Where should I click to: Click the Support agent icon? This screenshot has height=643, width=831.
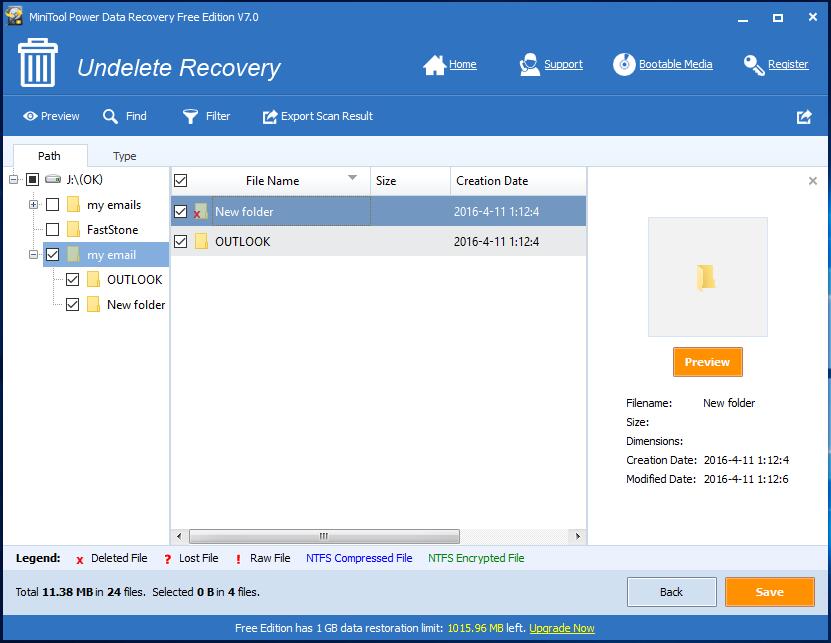point(529,65)
